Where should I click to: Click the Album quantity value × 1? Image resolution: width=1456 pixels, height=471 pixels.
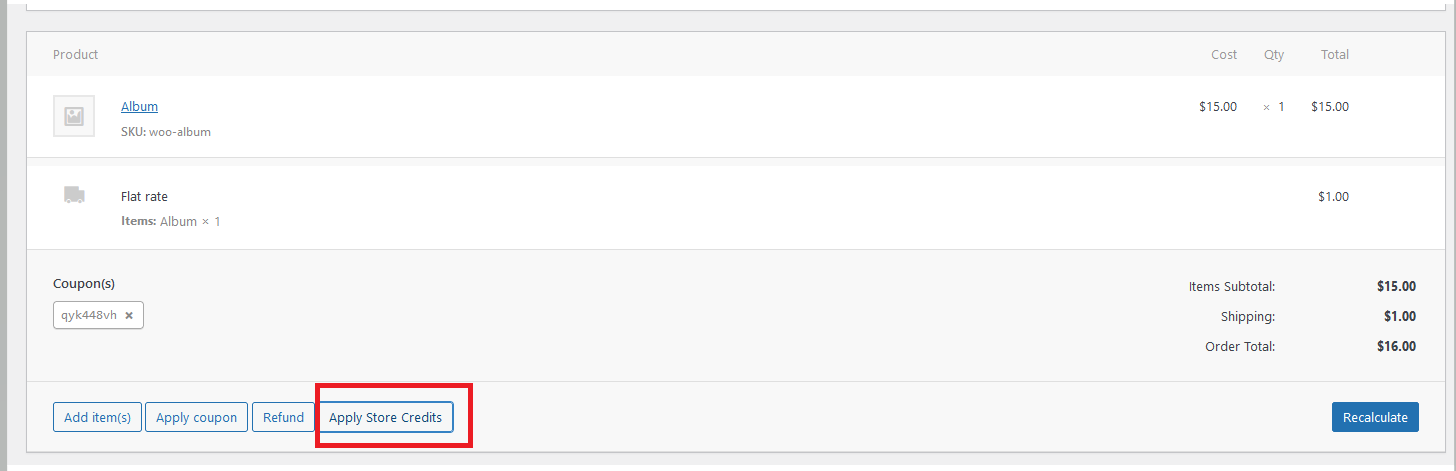tap(1274, 107)
